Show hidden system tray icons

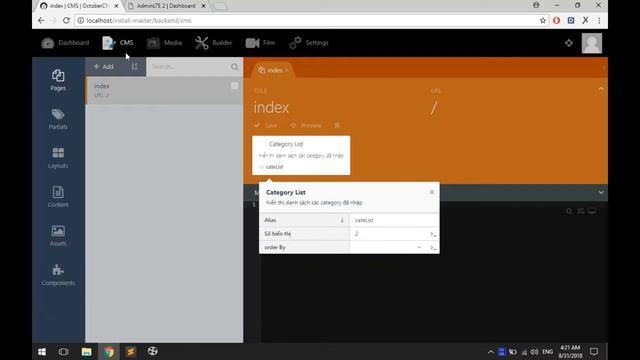coord(491,352)
